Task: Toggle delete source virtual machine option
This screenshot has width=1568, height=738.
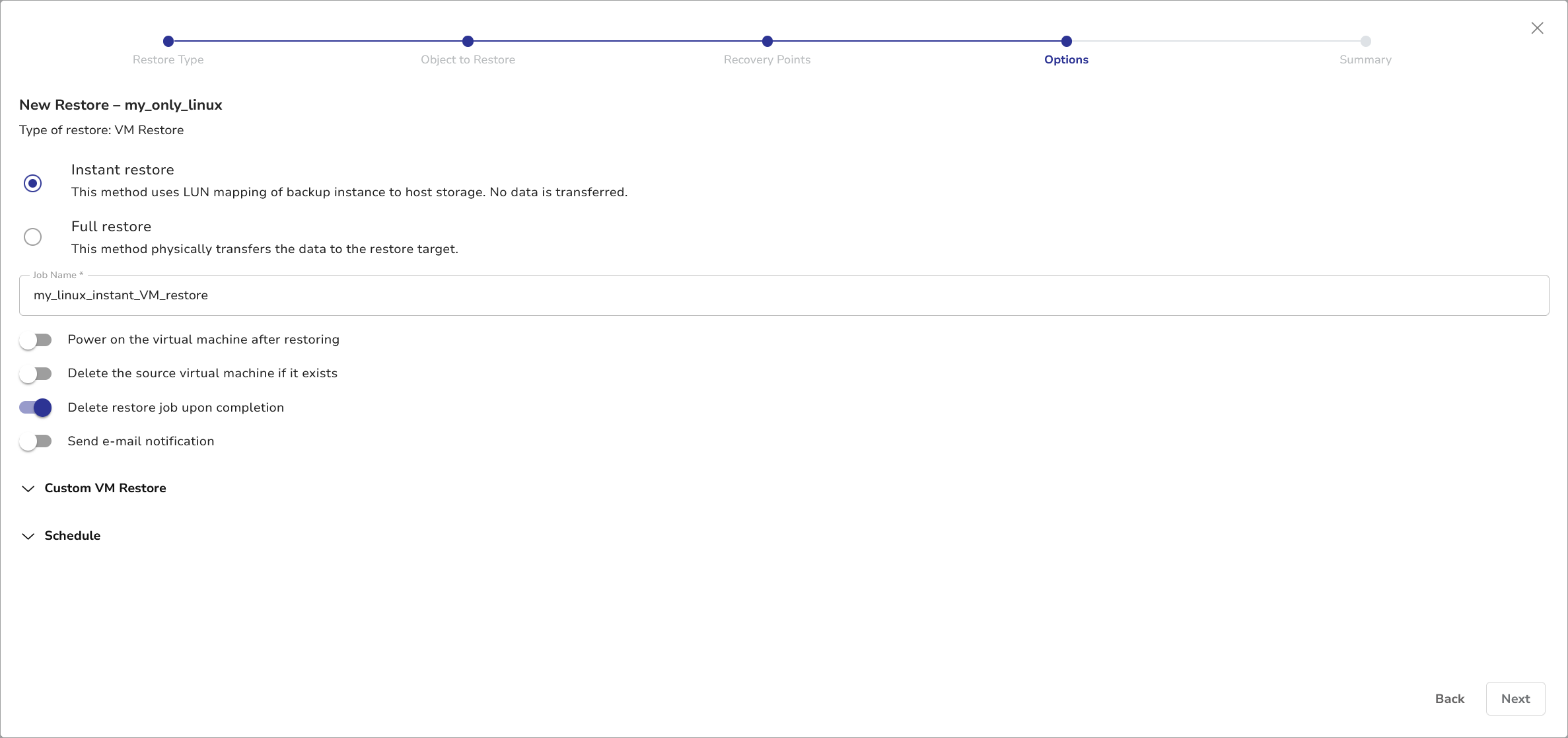Action: [36, 374]
